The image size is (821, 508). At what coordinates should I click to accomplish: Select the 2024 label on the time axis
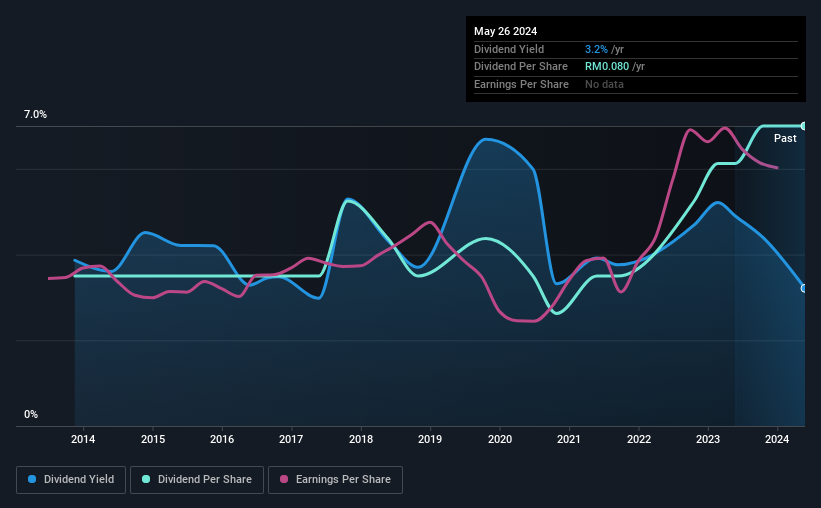(777, 439)
